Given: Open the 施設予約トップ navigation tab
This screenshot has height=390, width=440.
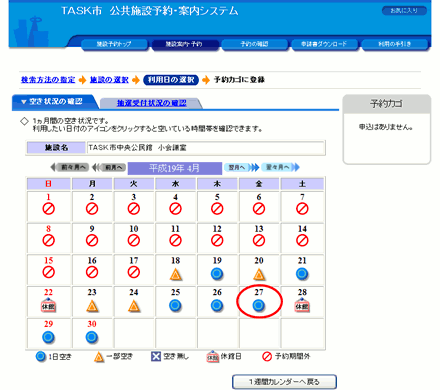Looking at the screenshot, I should [114, 44].
